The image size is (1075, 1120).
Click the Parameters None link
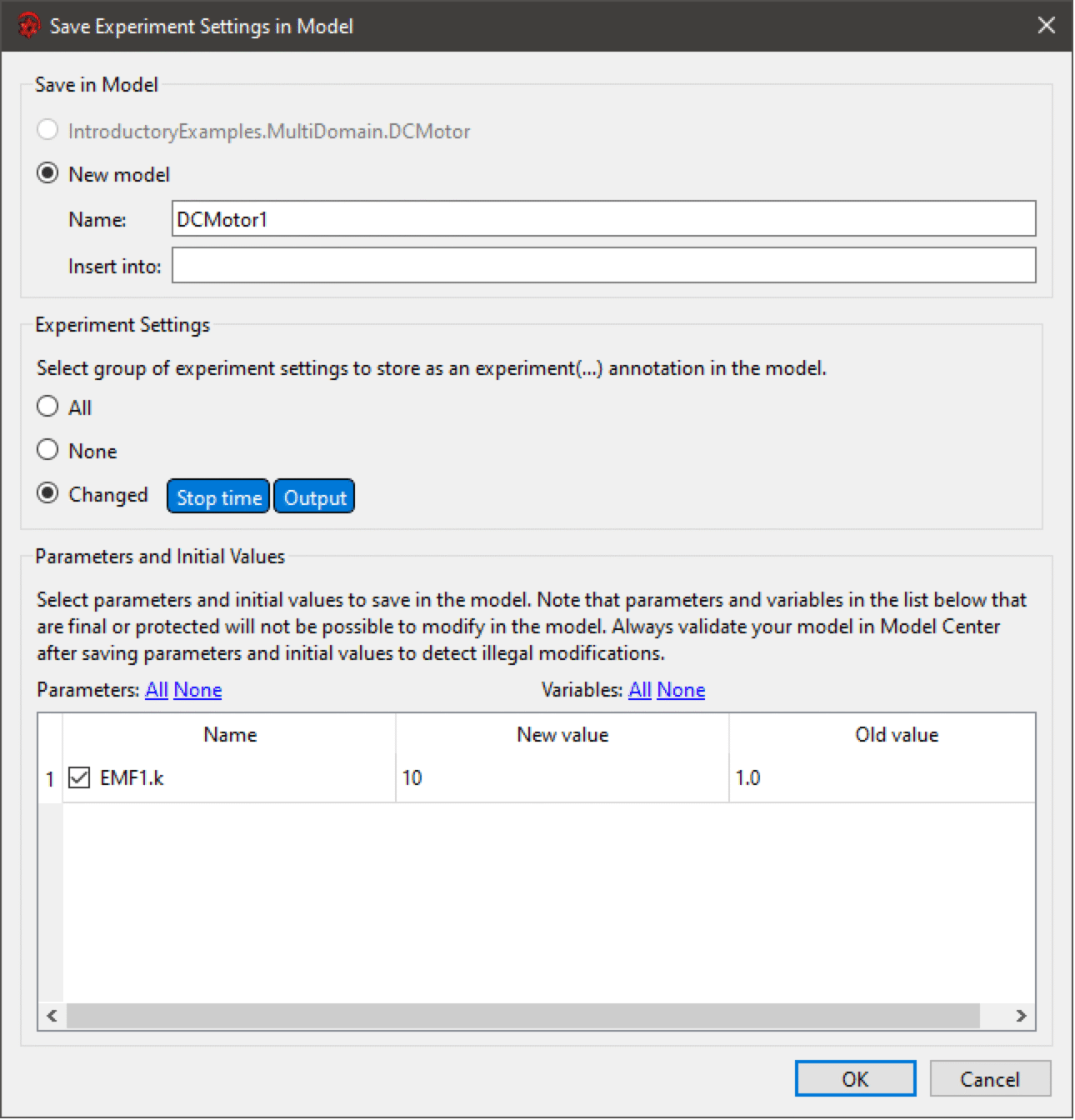[197, 690]
